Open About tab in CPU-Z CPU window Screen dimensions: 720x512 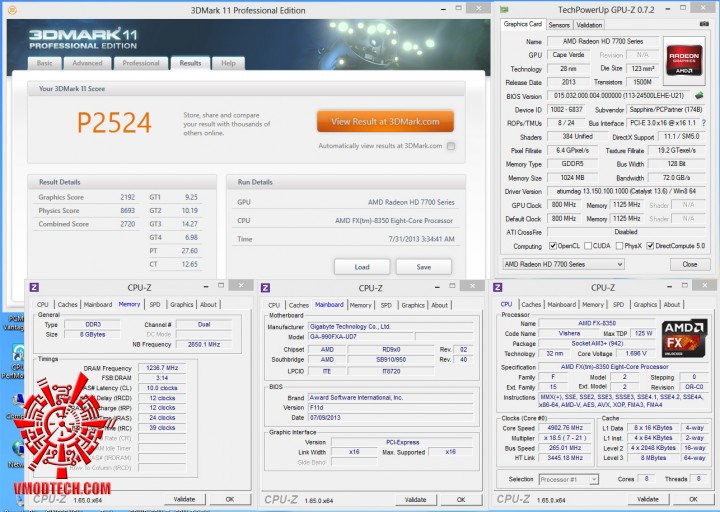pyautogui.click(x=671, y=304)
